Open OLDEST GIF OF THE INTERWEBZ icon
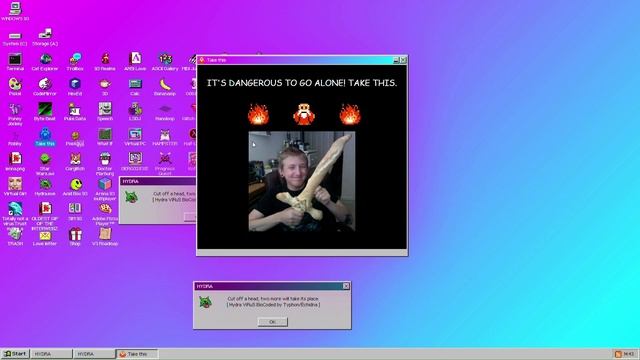 pyautogui.click(x=45, y=216)
